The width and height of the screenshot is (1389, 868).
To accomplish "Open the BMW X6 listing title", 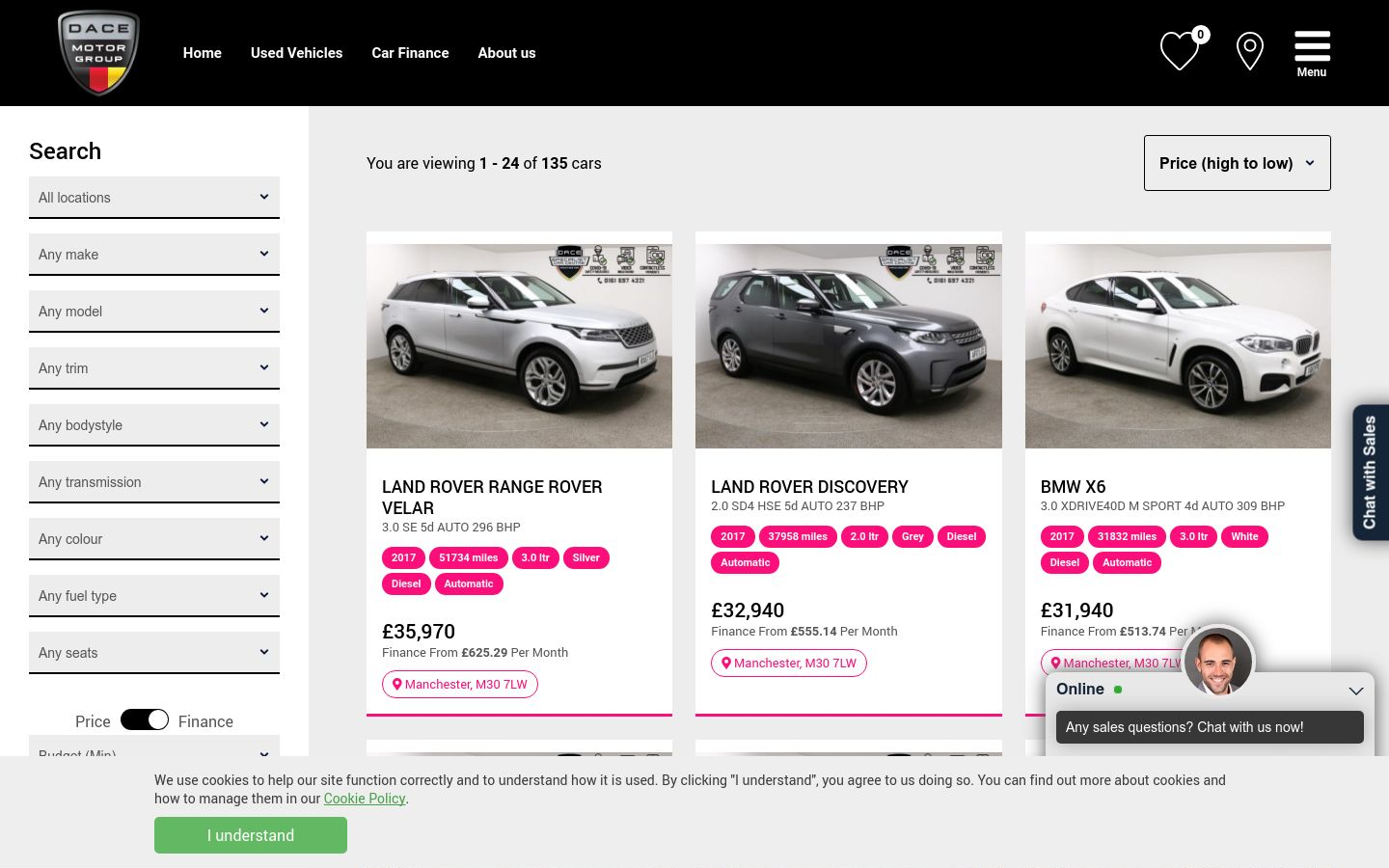I will [1073, 487].
